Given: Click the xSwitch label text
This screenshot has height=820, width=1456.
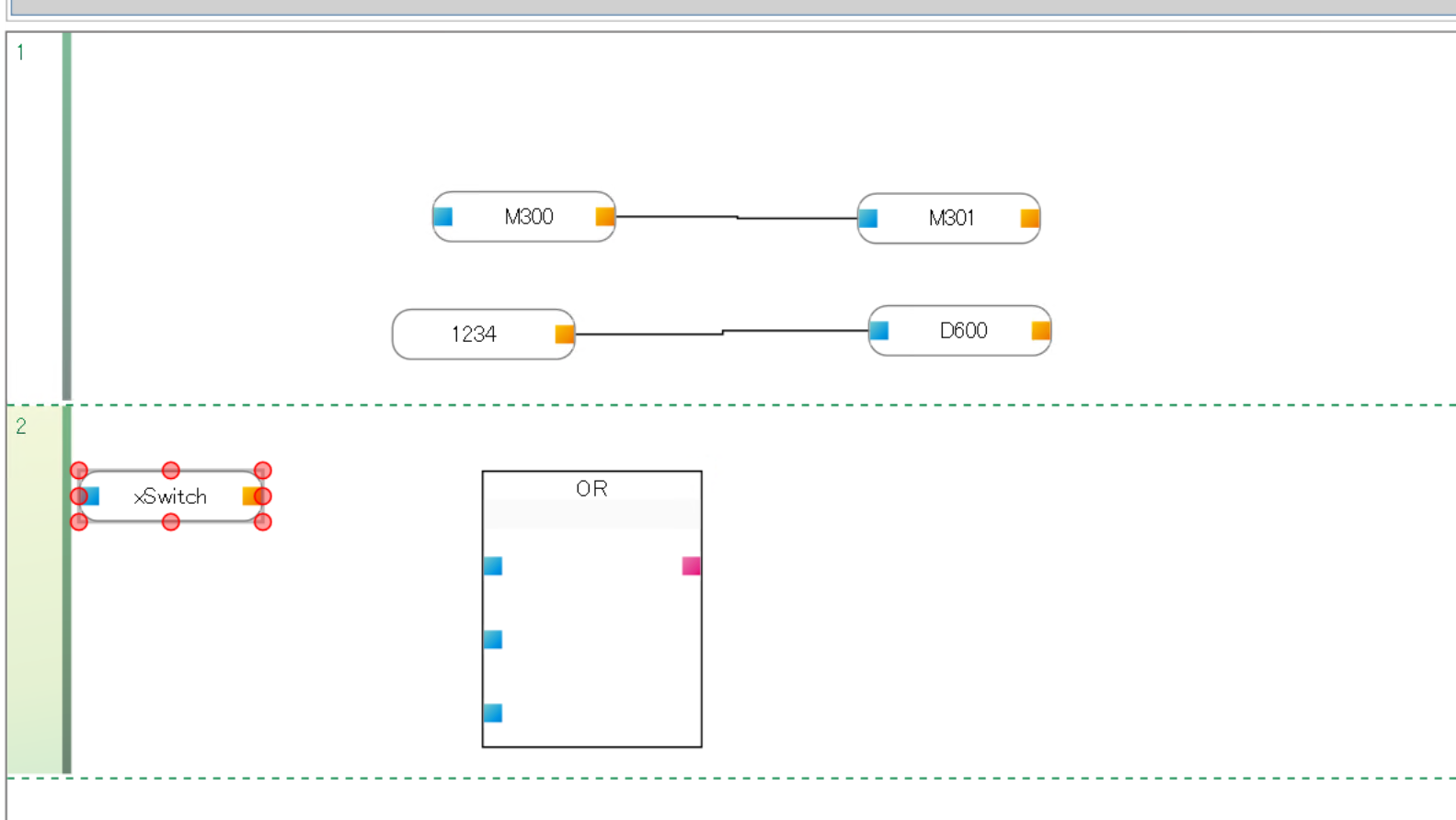Looking at the screenshot, I should click(x=170, y=496).
